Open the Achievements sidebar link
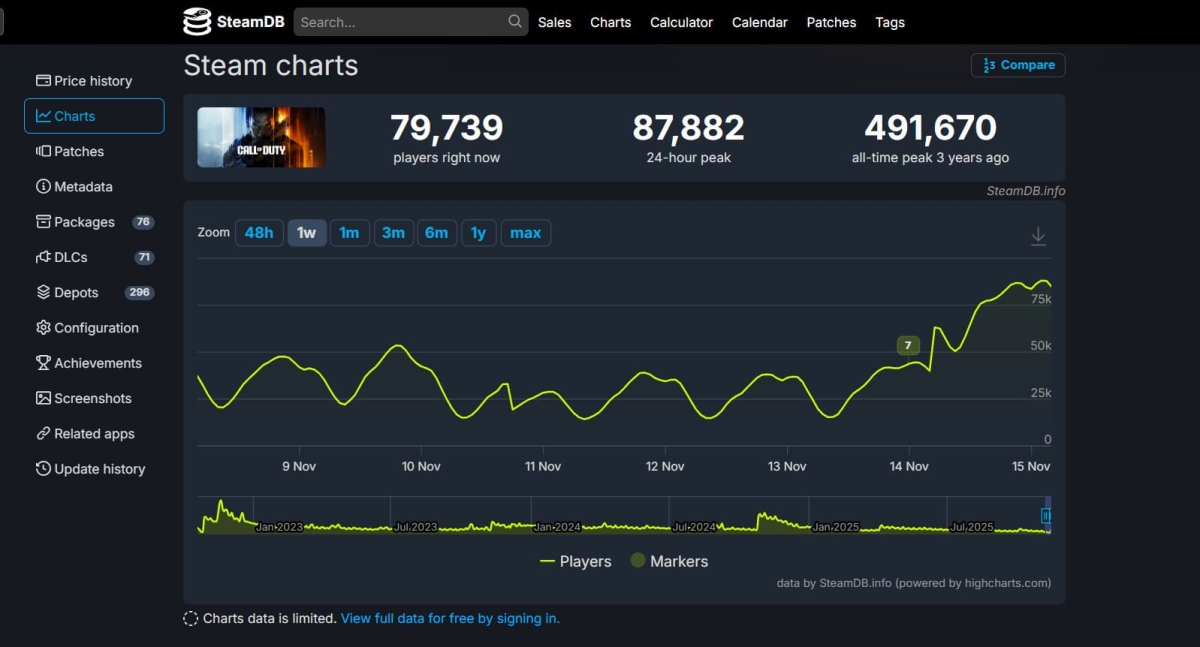Image resolution: width=1200 pixels, height=647 pixels. (x=94, y=363)
